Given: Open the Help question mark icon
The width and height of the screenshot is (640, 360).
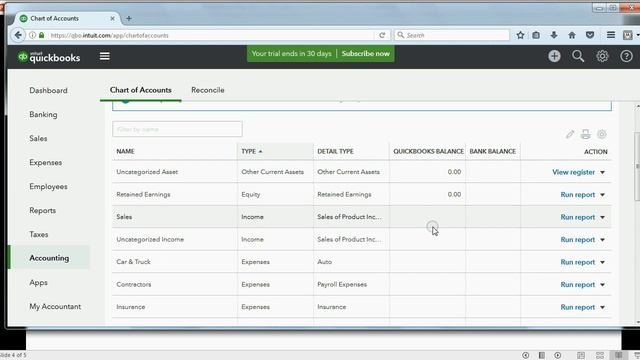Looking at the screenshot, I should pyautogui.click(x=626, y=56).
